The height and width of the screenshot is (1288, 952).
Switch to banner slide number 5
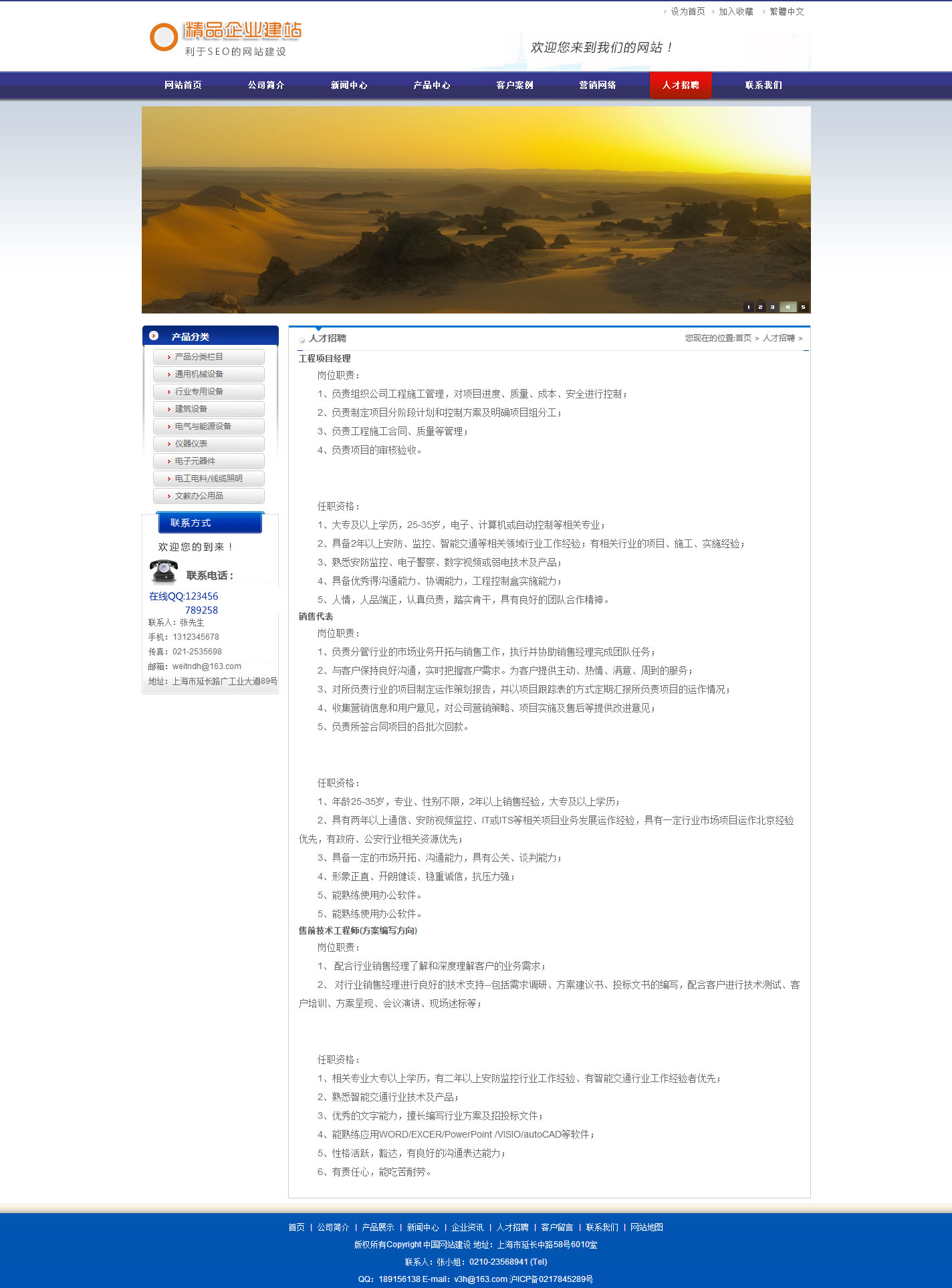[803, 307]
